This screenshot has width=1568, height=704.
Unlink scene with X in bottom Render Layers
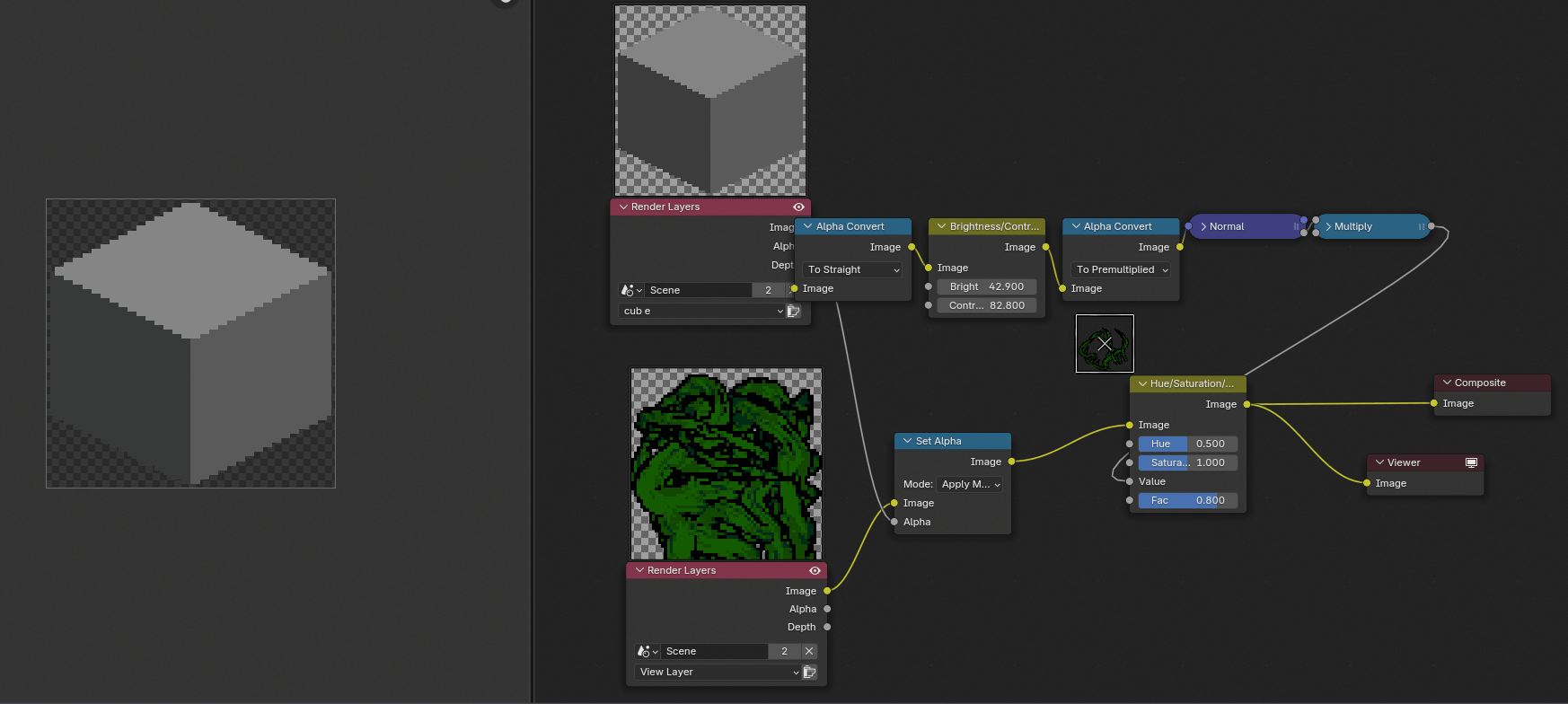pyautogui.click(x=809, y=651)
